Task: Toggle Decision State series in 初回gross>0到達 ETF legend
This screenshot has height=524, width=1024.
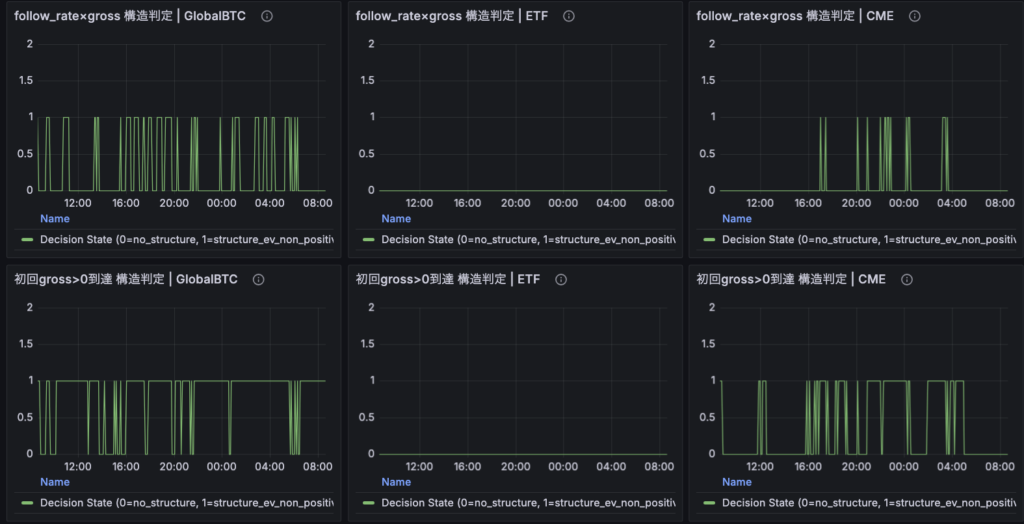Action: (x=527, y=503)
